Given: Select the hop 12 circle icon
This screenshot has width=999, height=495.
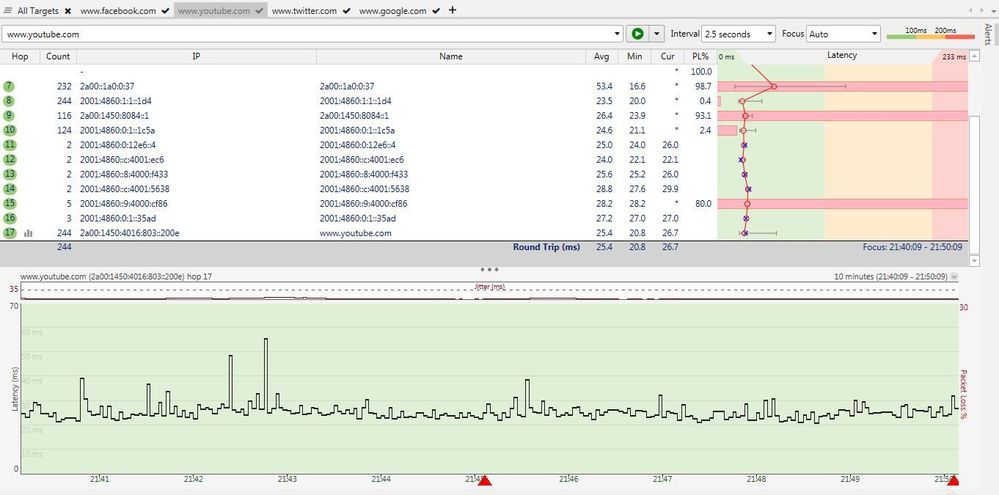Looking at the screenshot, I should [9, 159].
